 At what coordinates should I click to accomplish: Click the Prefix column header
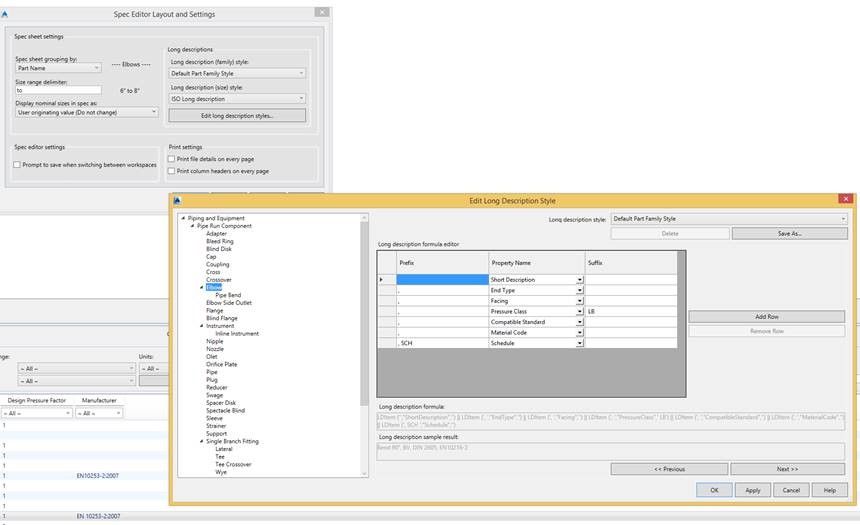442,263
